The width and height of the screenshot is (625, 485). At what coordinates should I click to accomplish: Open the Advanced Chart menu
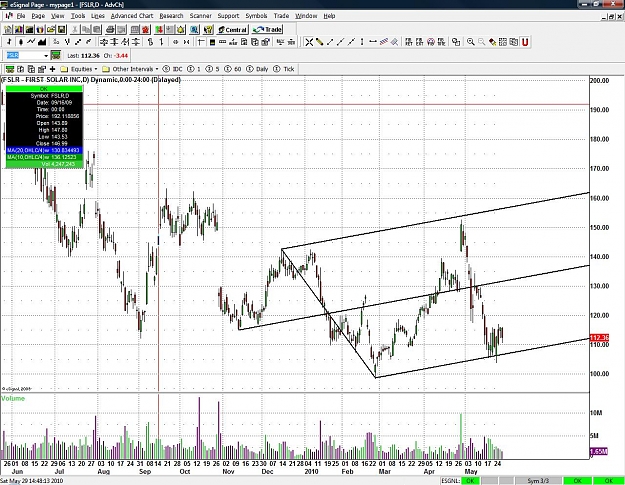pos(132,16)
